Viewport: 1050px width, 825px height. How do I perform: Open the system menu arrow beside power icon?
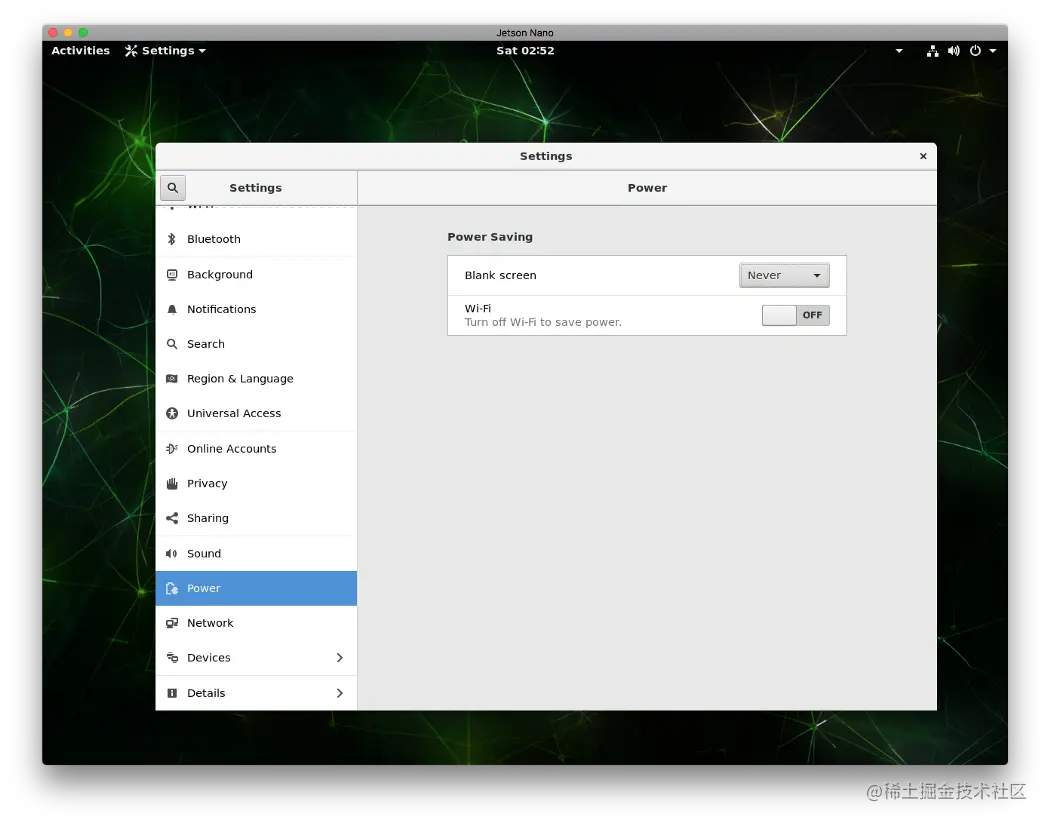coord(992,51)
